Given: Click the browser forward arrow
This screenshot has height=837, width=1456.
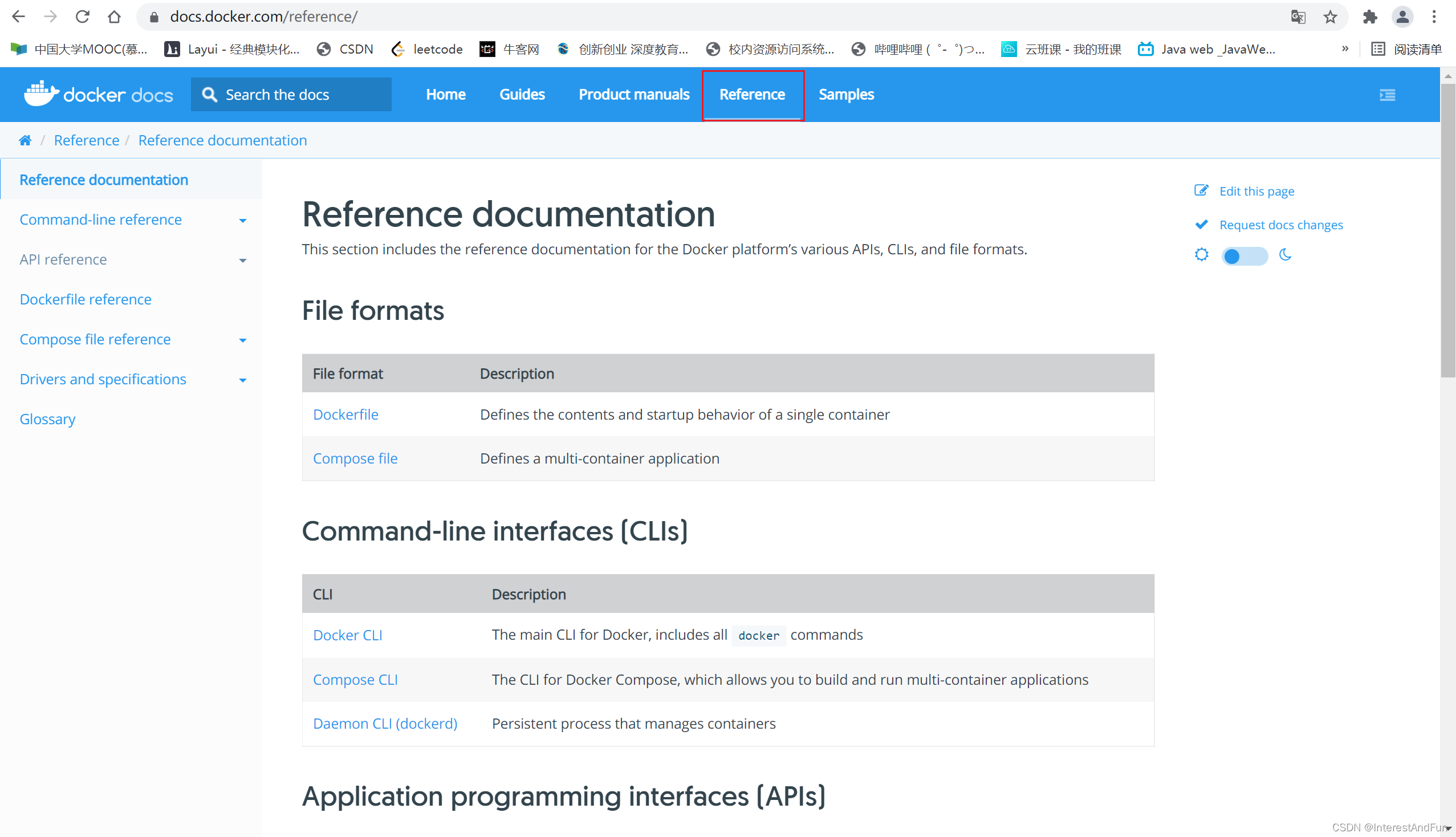Looking at the screenshot, I should point(51,17).
